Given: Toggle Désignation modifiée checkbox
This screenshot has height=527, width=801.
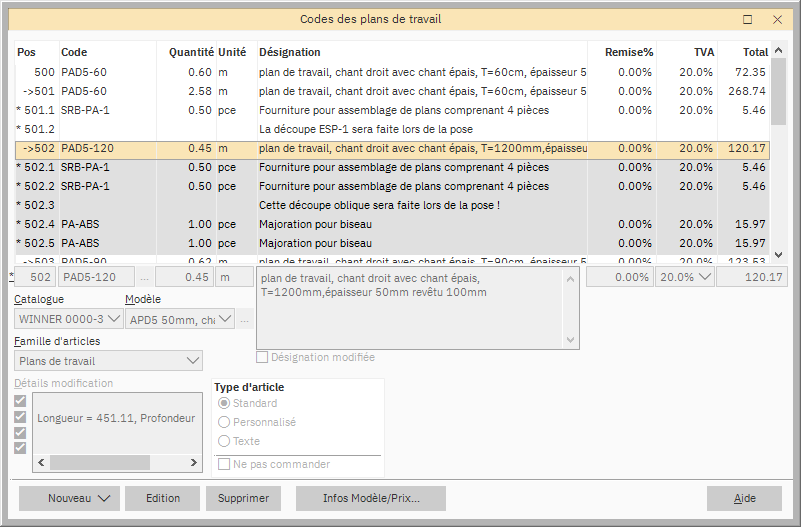Looking at the screenshot, I should click(263, 357).
